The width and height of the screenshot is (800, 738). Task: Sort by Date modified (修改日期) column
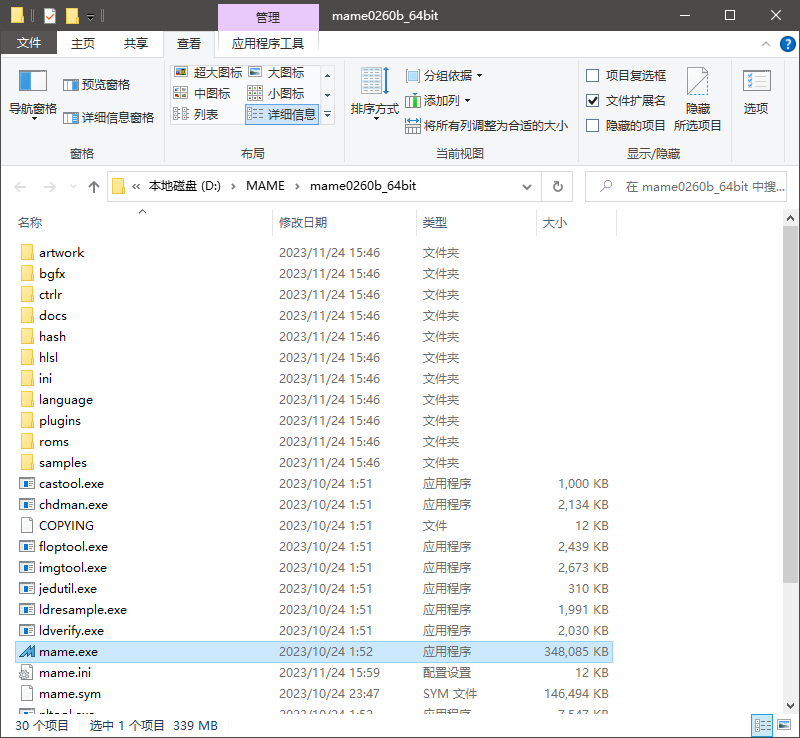[x=303, y=223]
